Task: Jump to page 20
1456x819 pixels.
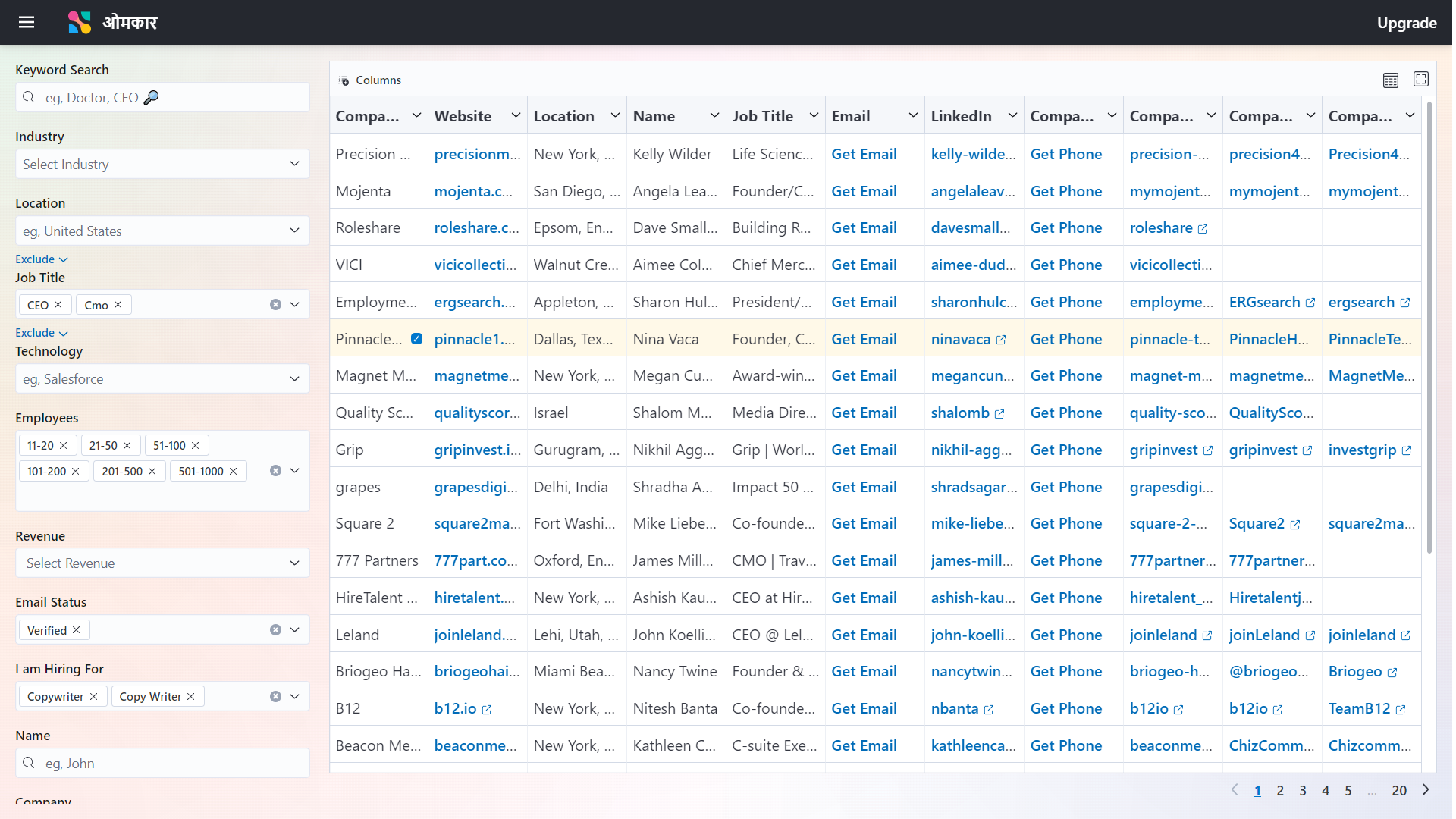Action: (1399, 790)
